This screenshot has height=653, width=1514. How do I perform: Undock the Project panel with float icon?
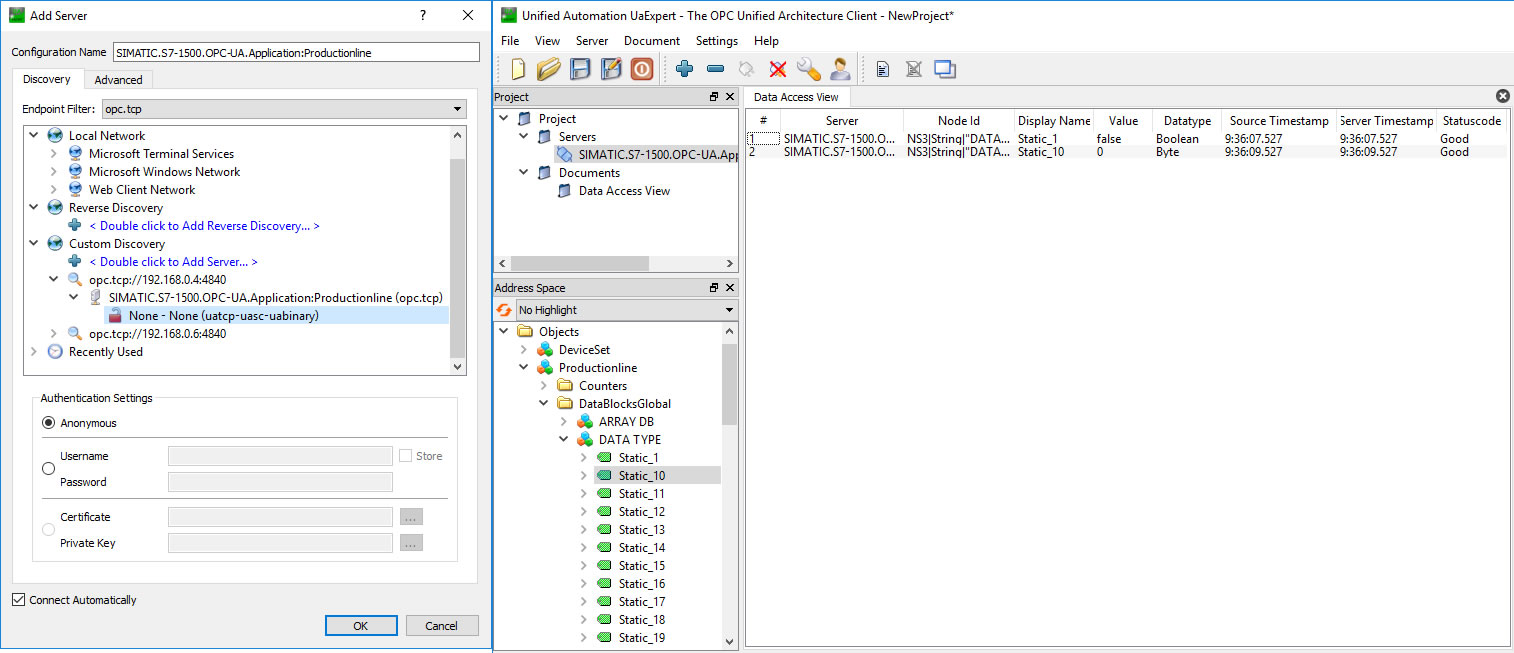pyautogui.click(x=714, y=97)
